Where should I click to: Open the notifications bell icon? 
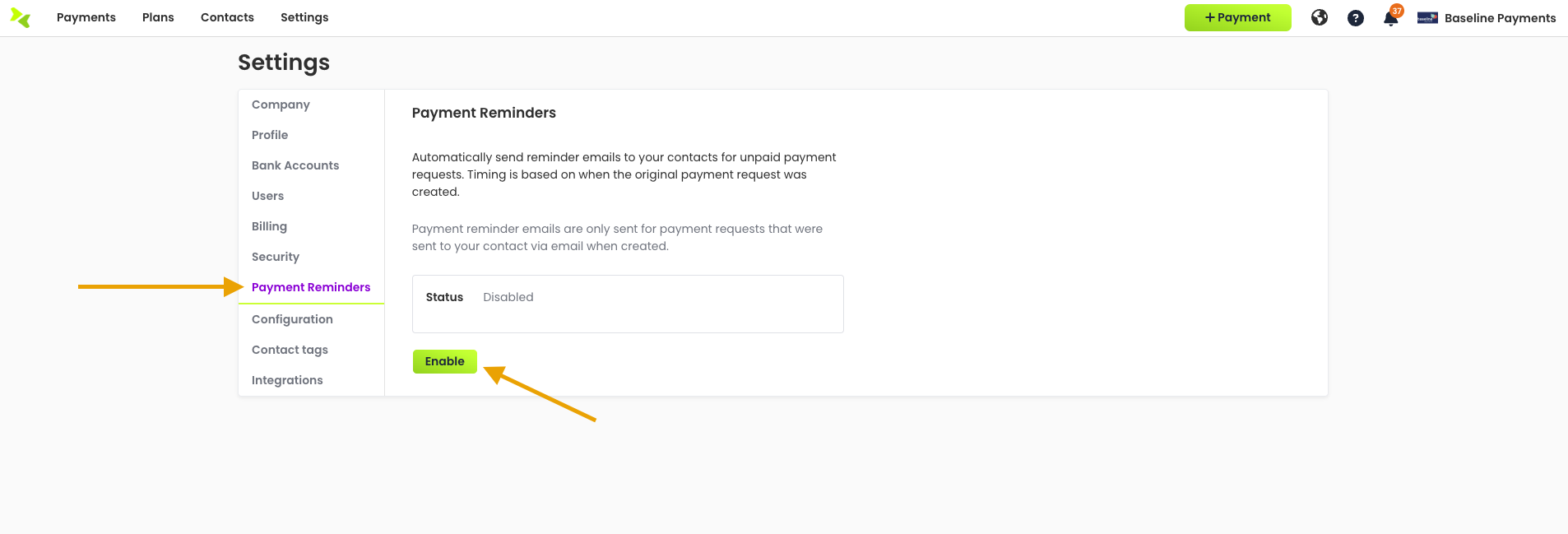[x=1391, y=18]
